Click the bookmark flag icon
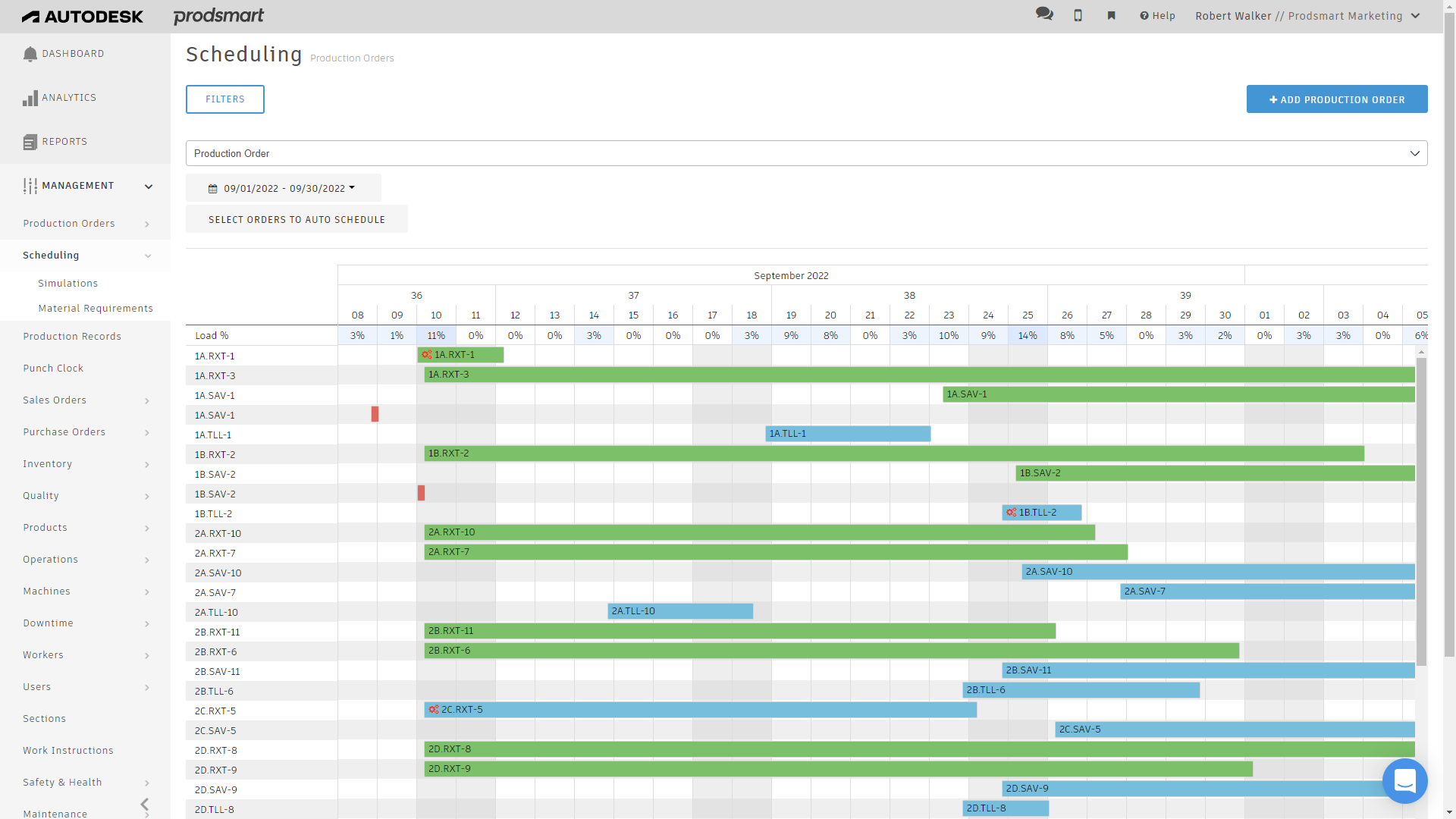This screenshot has width=1456, height=819. 1111,15
